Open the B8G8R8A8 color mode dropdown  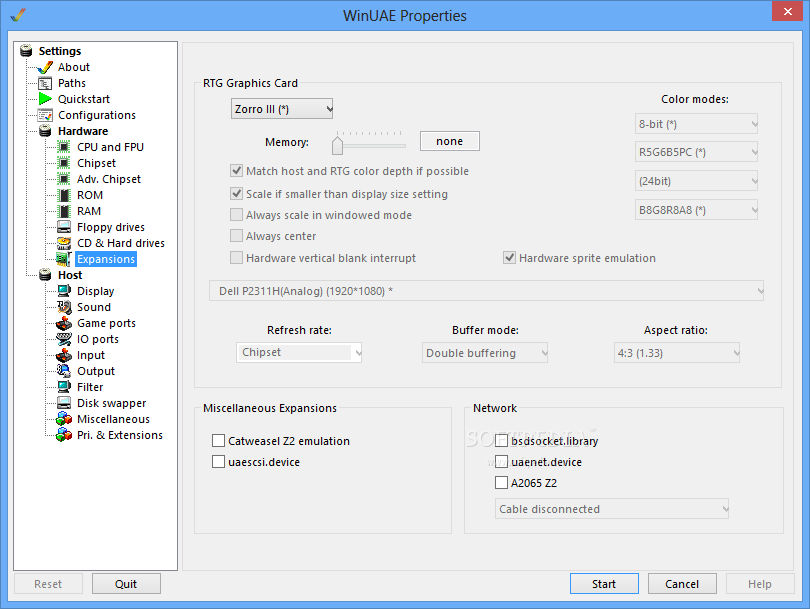pos(696,210)
